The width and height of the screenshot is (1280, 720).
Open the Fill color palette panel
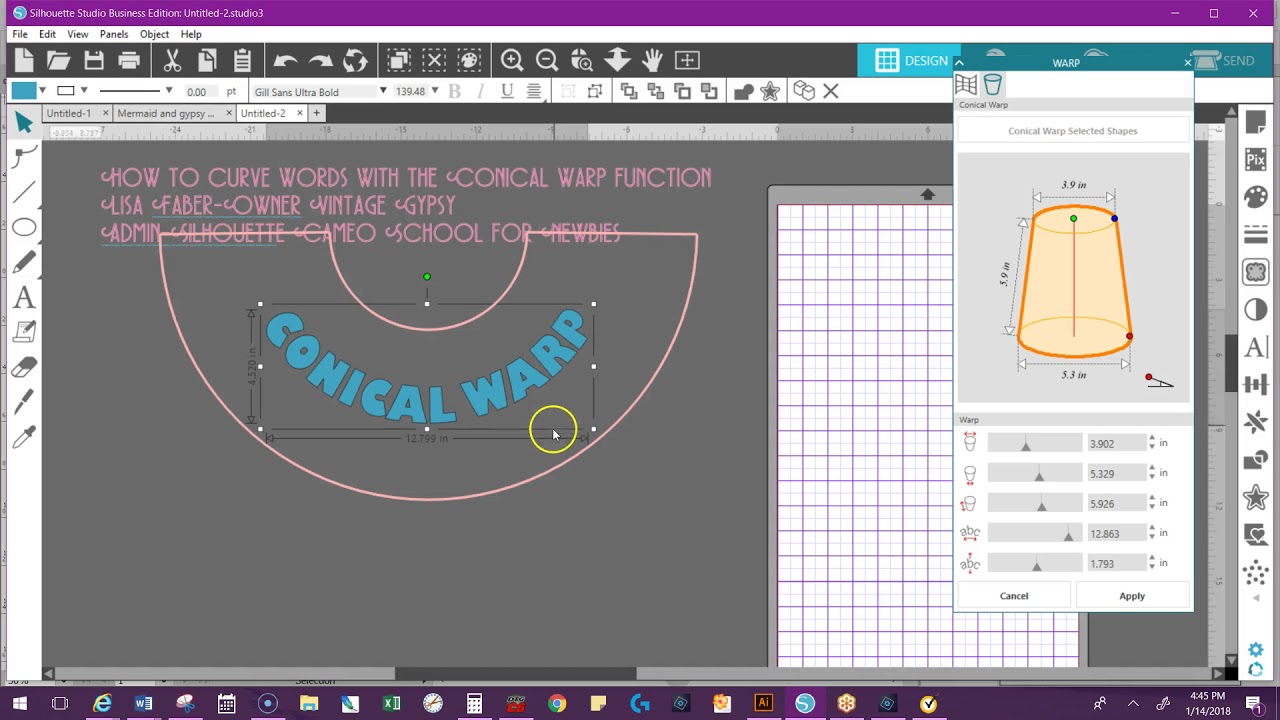(x=1255, y=197)
